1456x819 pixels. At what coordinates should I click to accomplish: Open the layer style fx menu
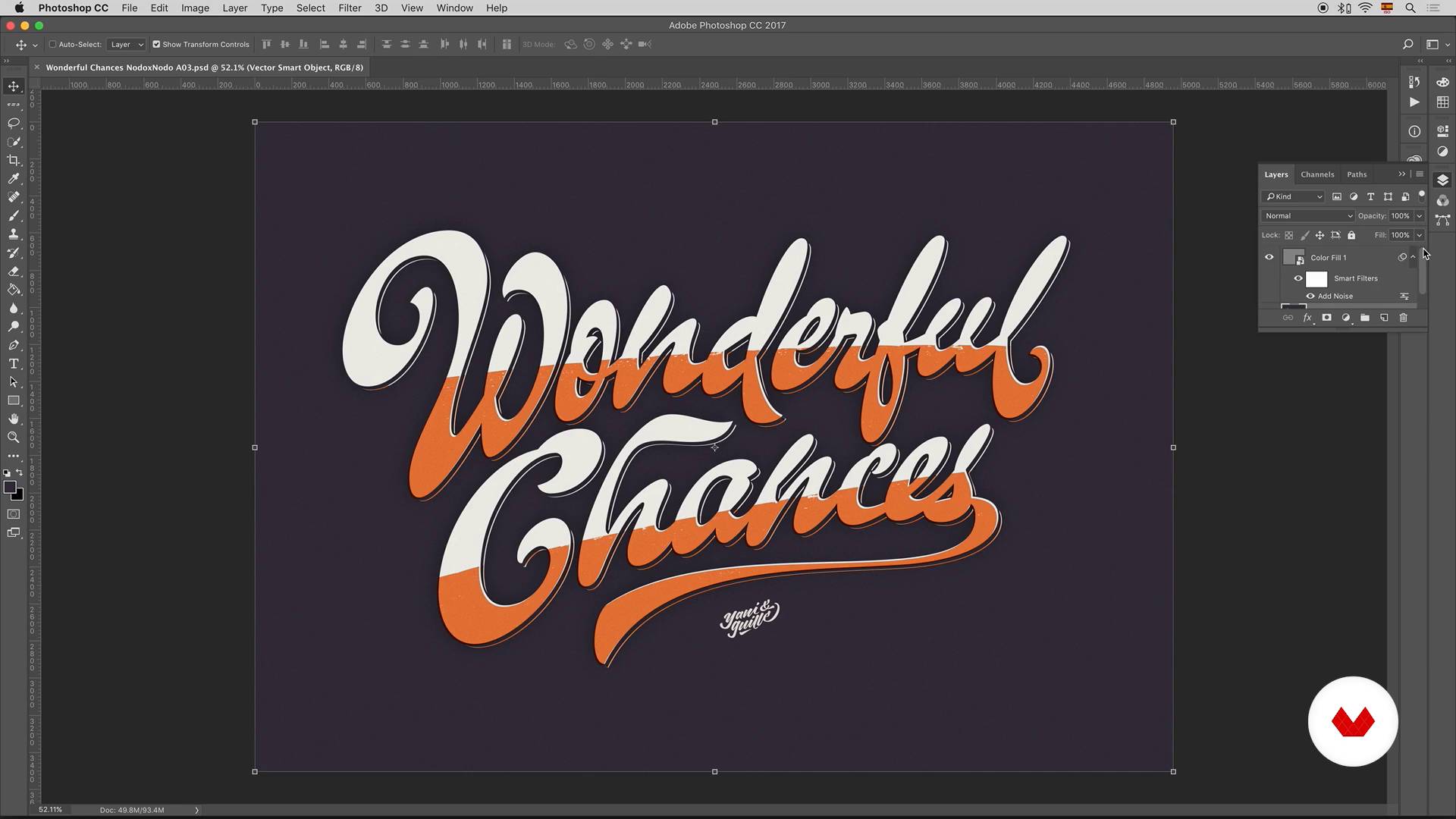(1307, 318)
